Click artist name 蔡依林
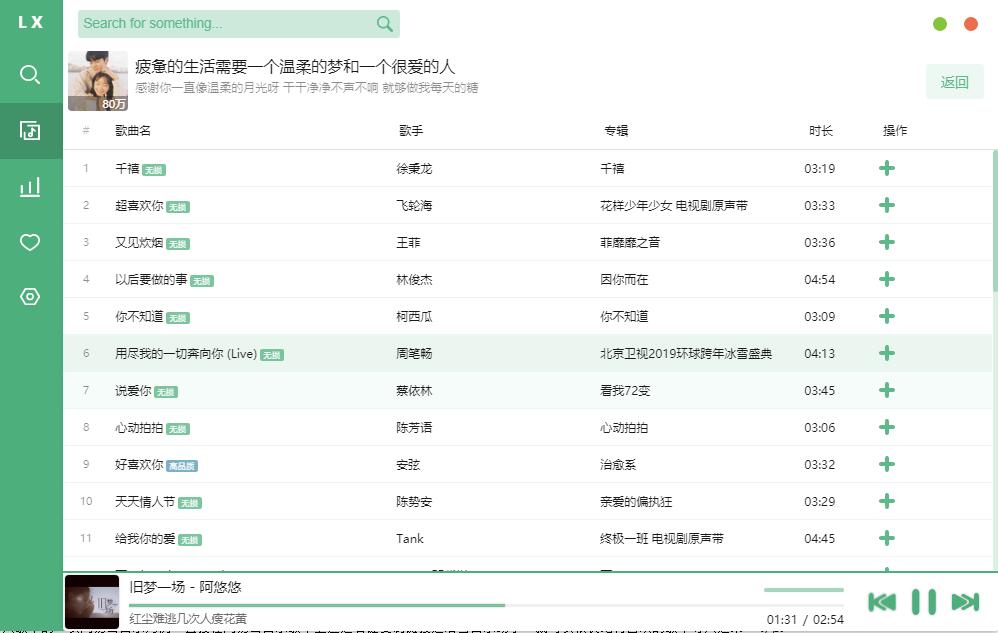 click(414, 390)
